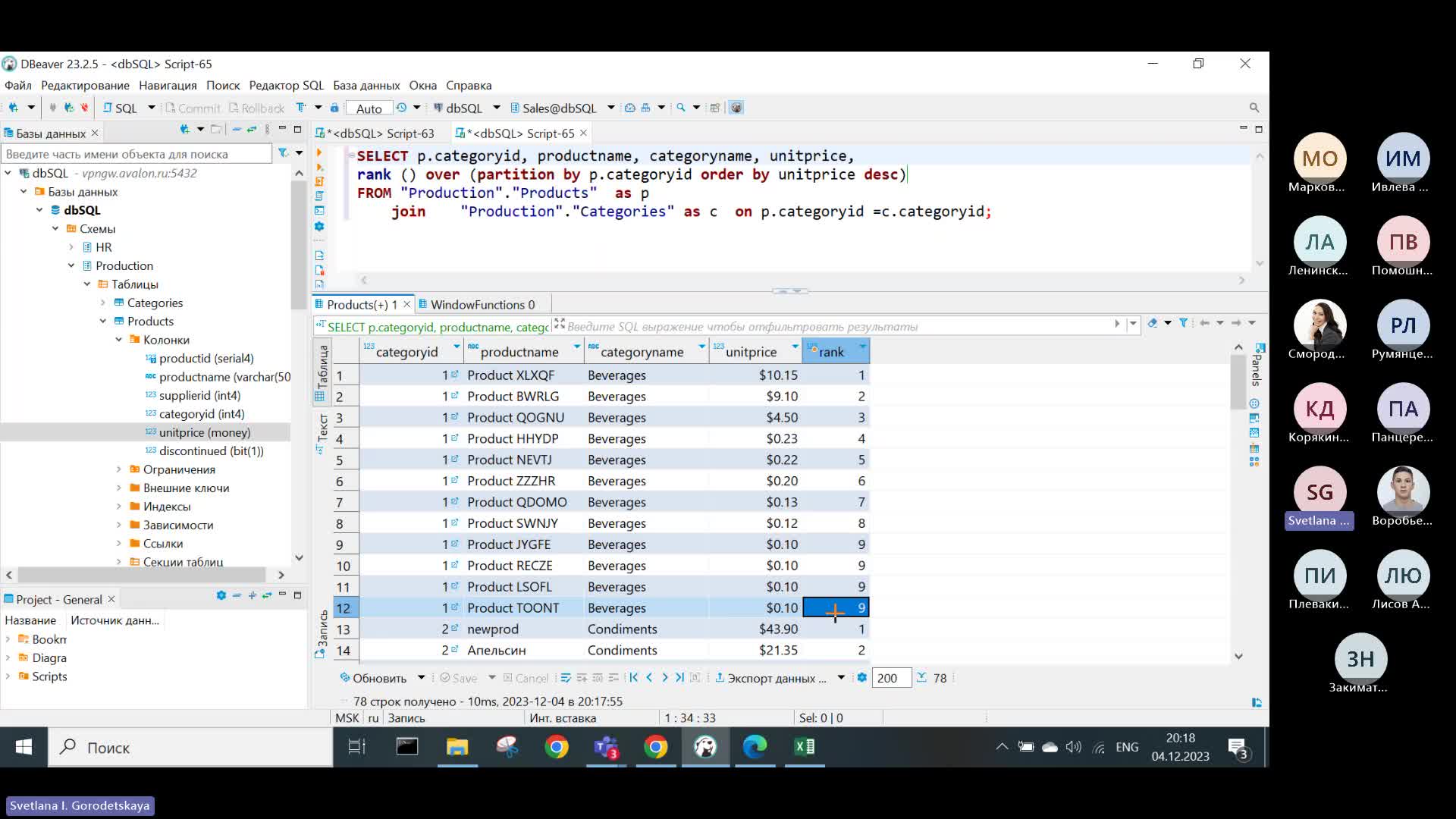Viewport: 1456px width, 819px height.
Task: Collapse the Production schema node
Action: coord(71,265)
